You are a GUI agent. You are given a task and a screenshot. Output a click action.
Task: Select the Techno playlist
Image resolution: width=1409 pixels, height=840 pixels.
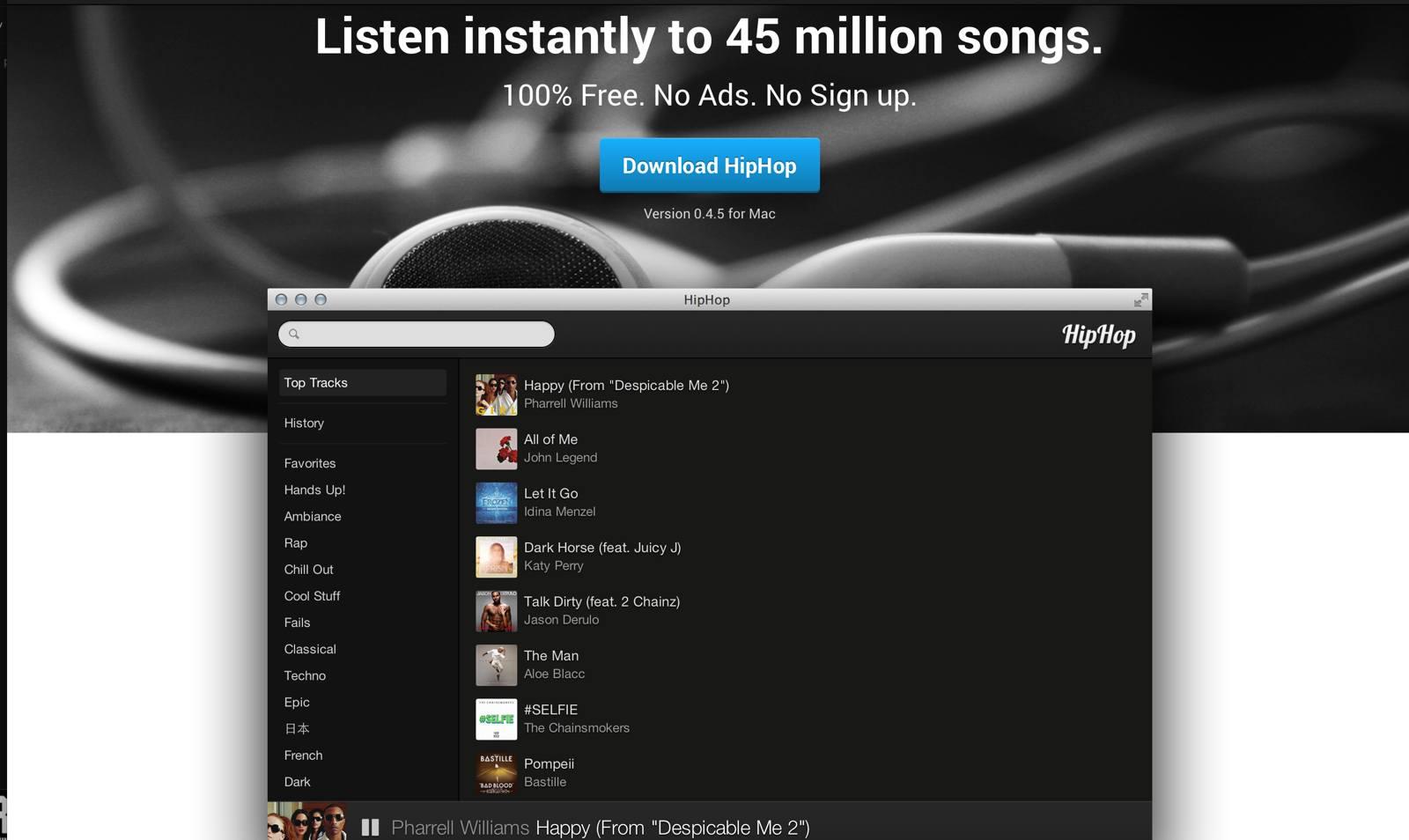coord(305,675)
